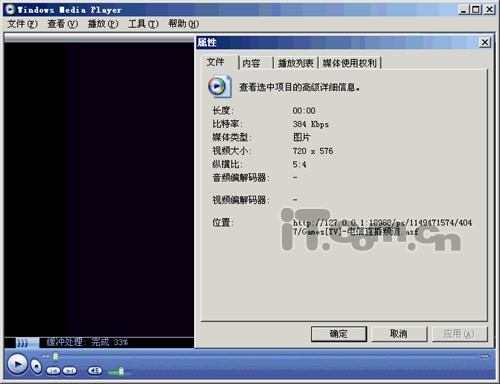This screenshot has height=384, width=500.
Task: Click the 确定 button
Action: tap(339, 334)
